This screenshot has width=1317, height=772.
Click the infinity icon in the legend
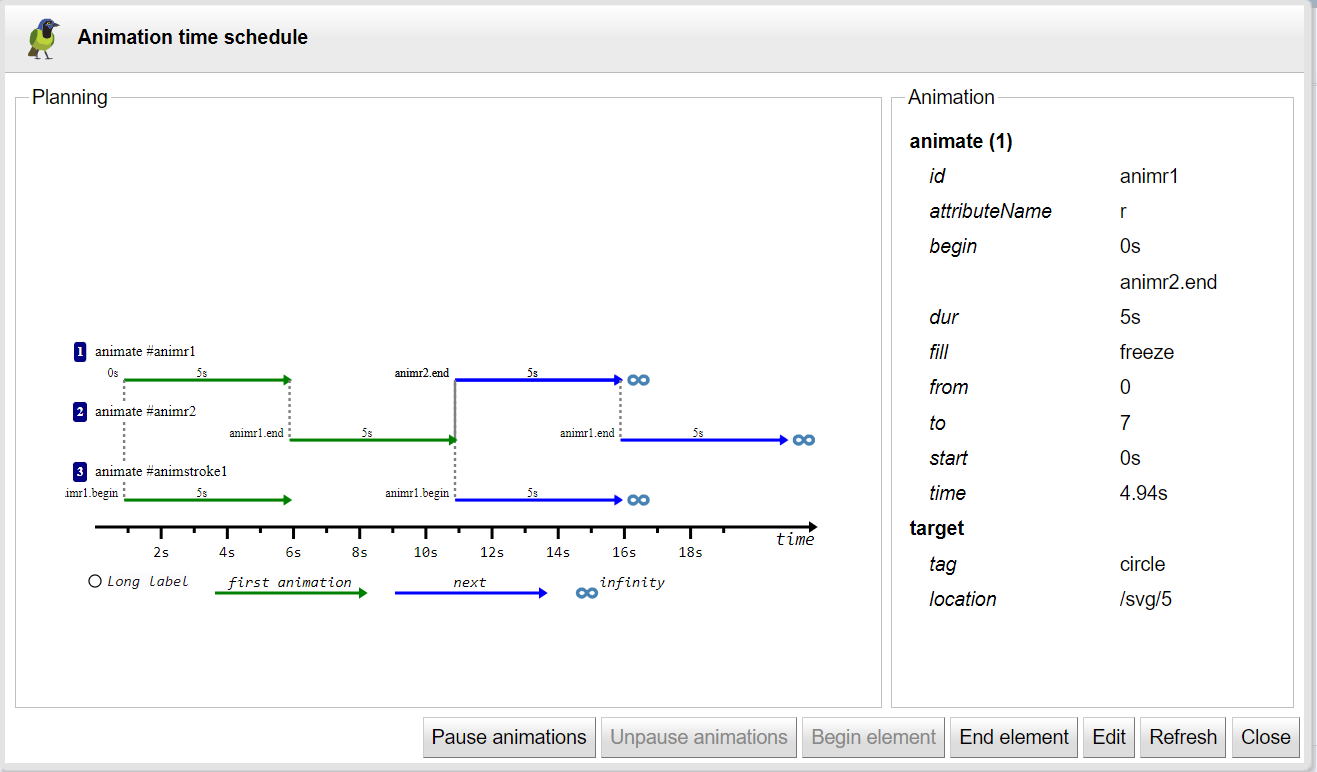(x=587, y=593)
